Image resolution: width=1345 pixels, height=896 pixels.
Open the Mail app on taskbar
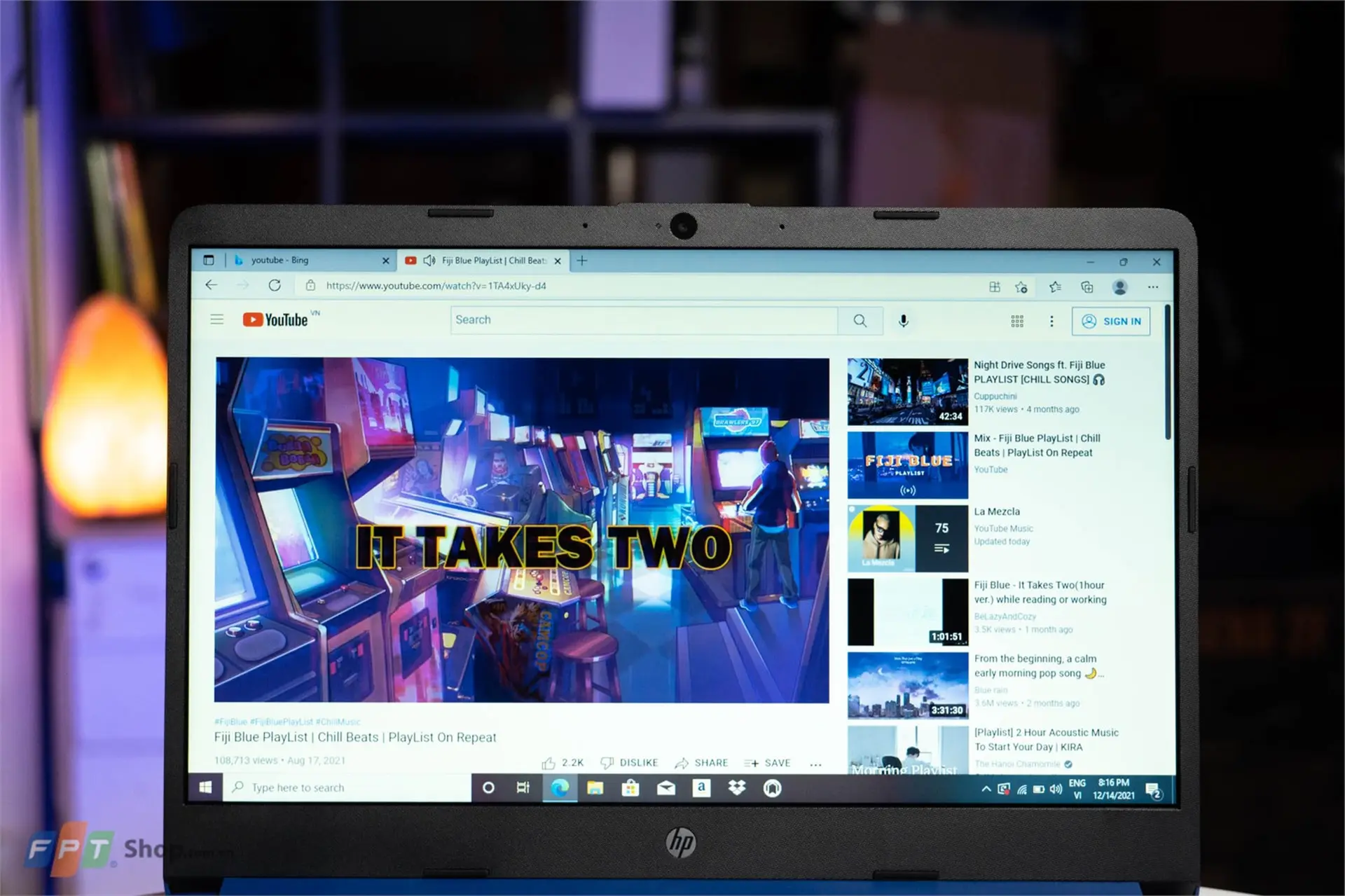(x=666, y=788)
